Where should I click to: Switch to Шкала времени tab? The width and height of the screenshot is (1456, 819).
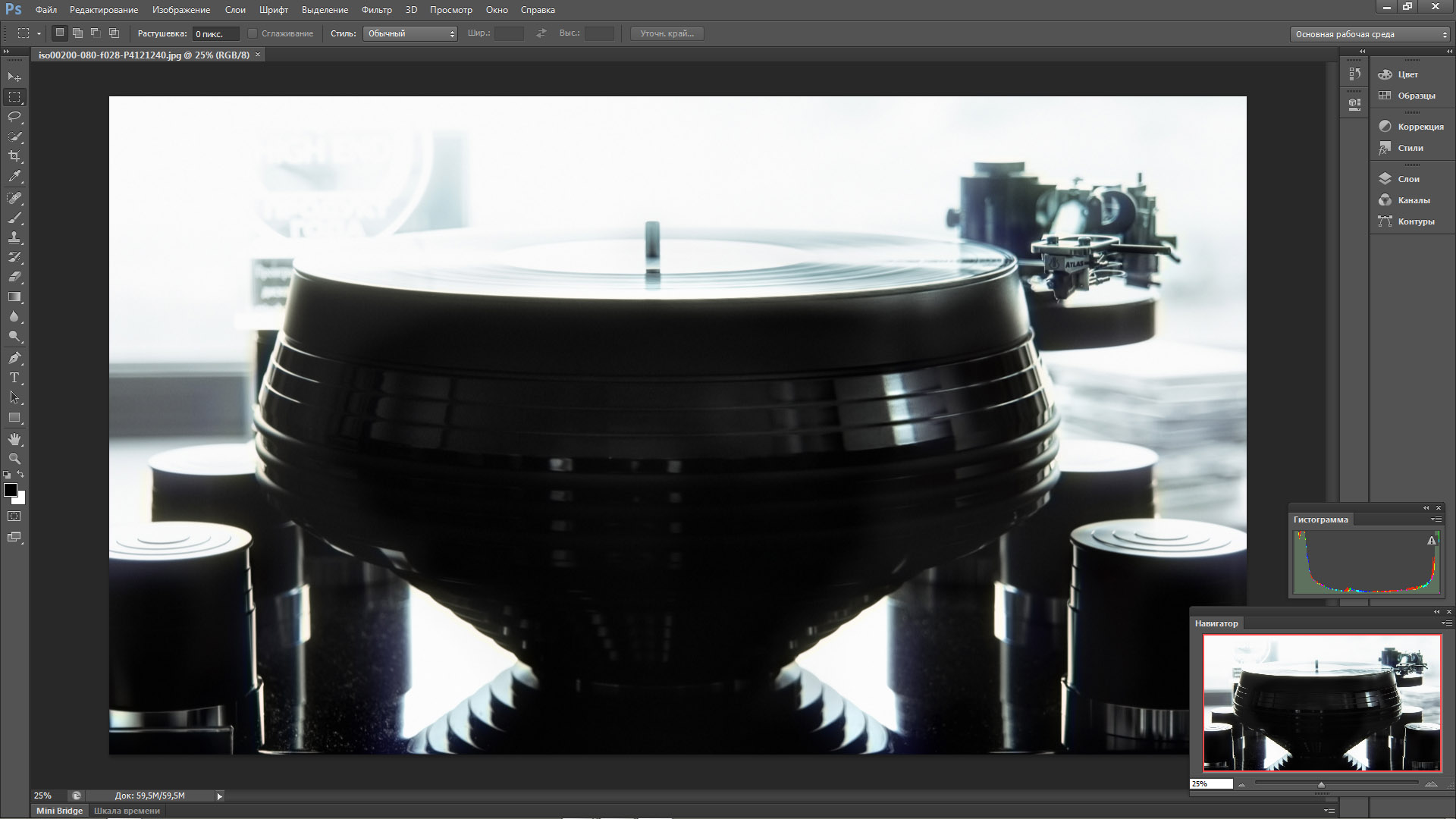coord(127,811)
